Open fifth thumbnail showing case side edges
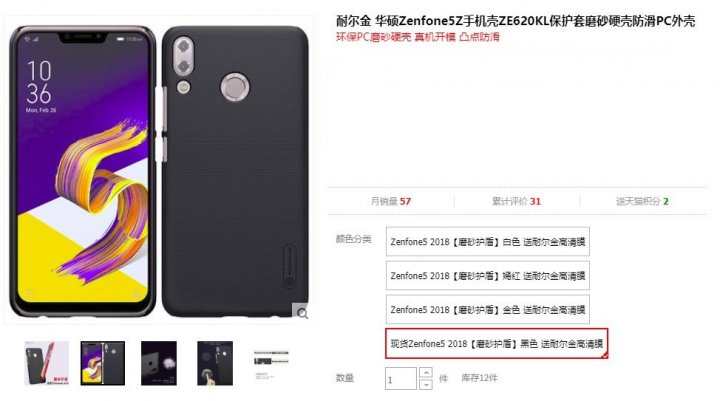 271,363
